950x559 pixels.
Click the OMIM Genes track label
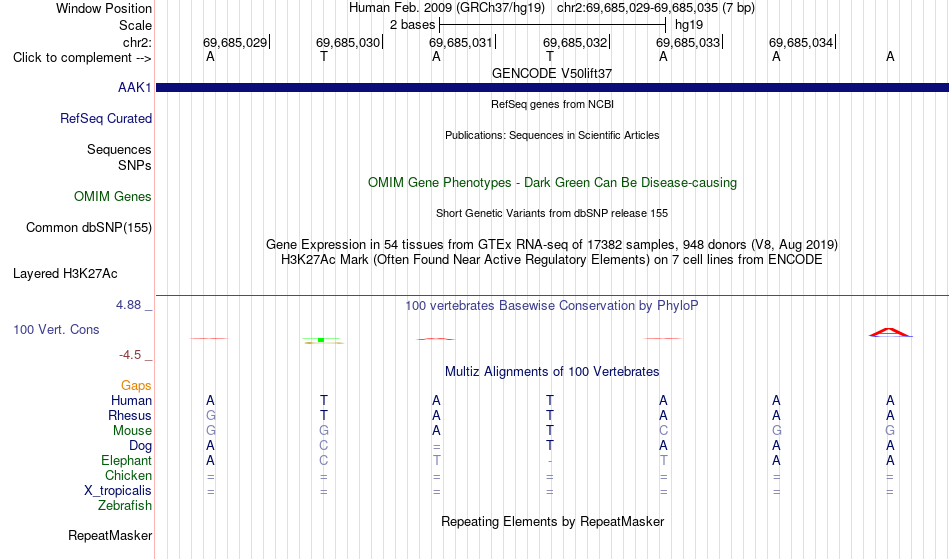[x=113, y=197]
